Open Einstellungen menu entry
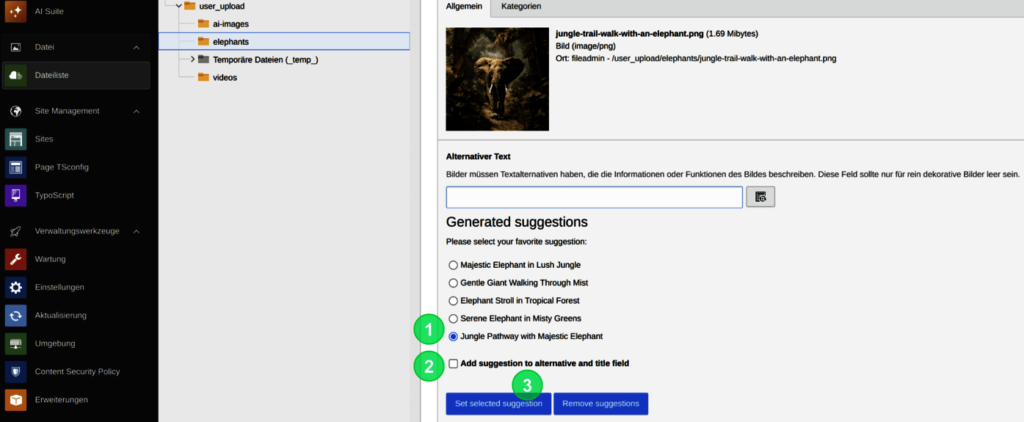 (59, 287)
